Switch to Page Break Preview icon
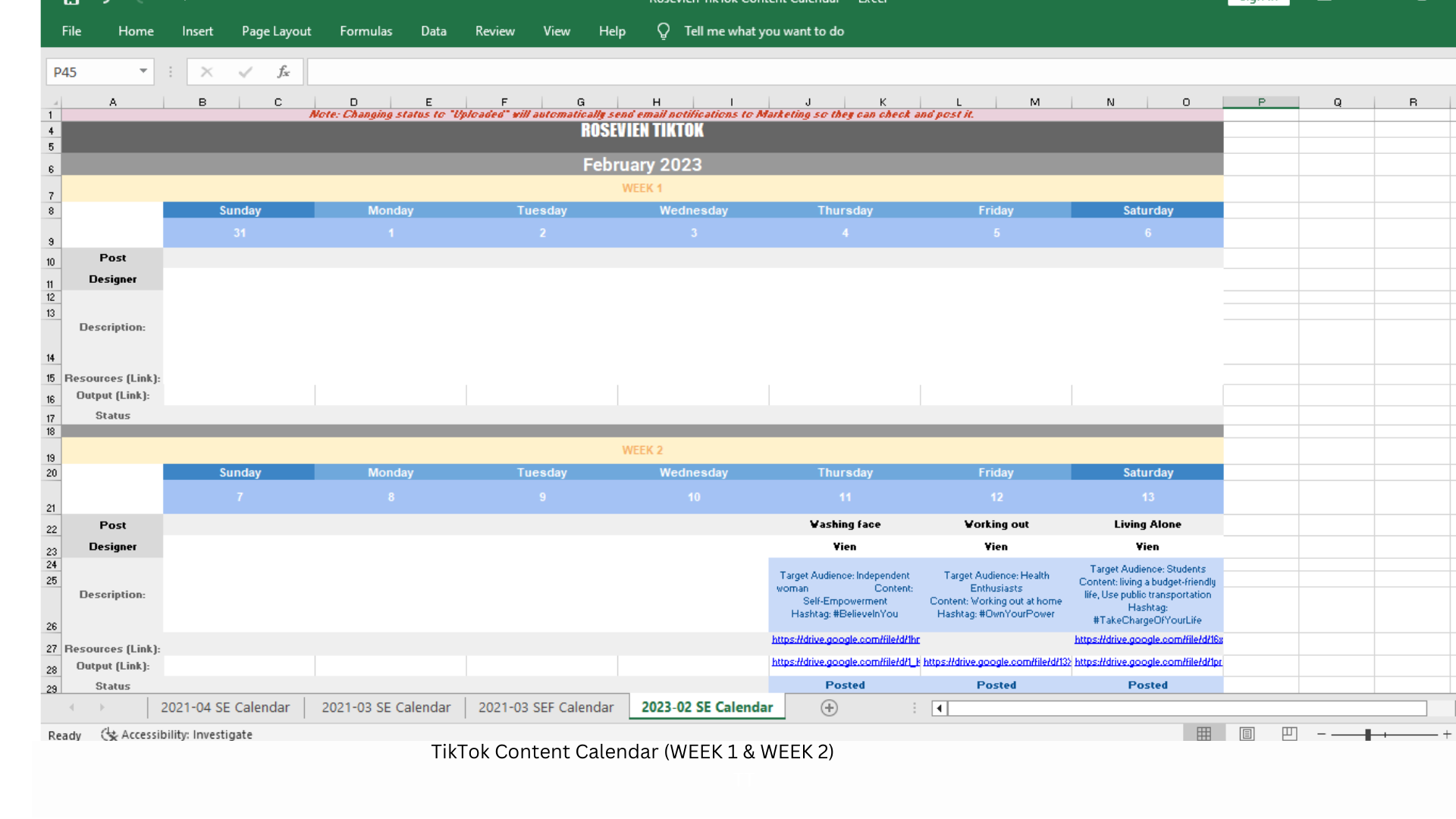This screenshot has width=1456, height=819. coord(1289,734)
